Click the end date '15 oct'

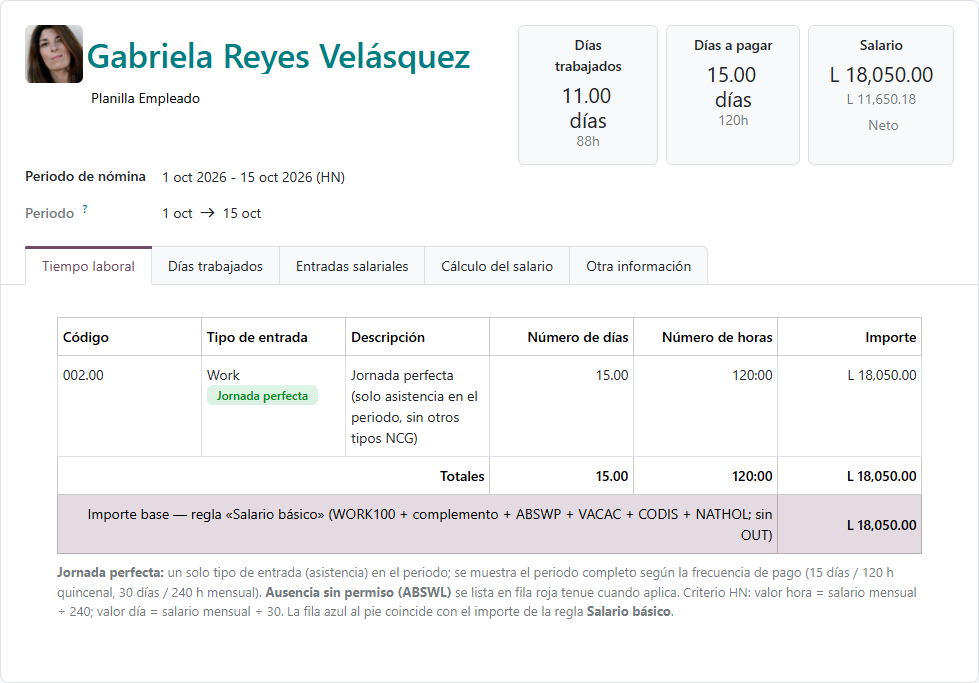tap(242, 214)
